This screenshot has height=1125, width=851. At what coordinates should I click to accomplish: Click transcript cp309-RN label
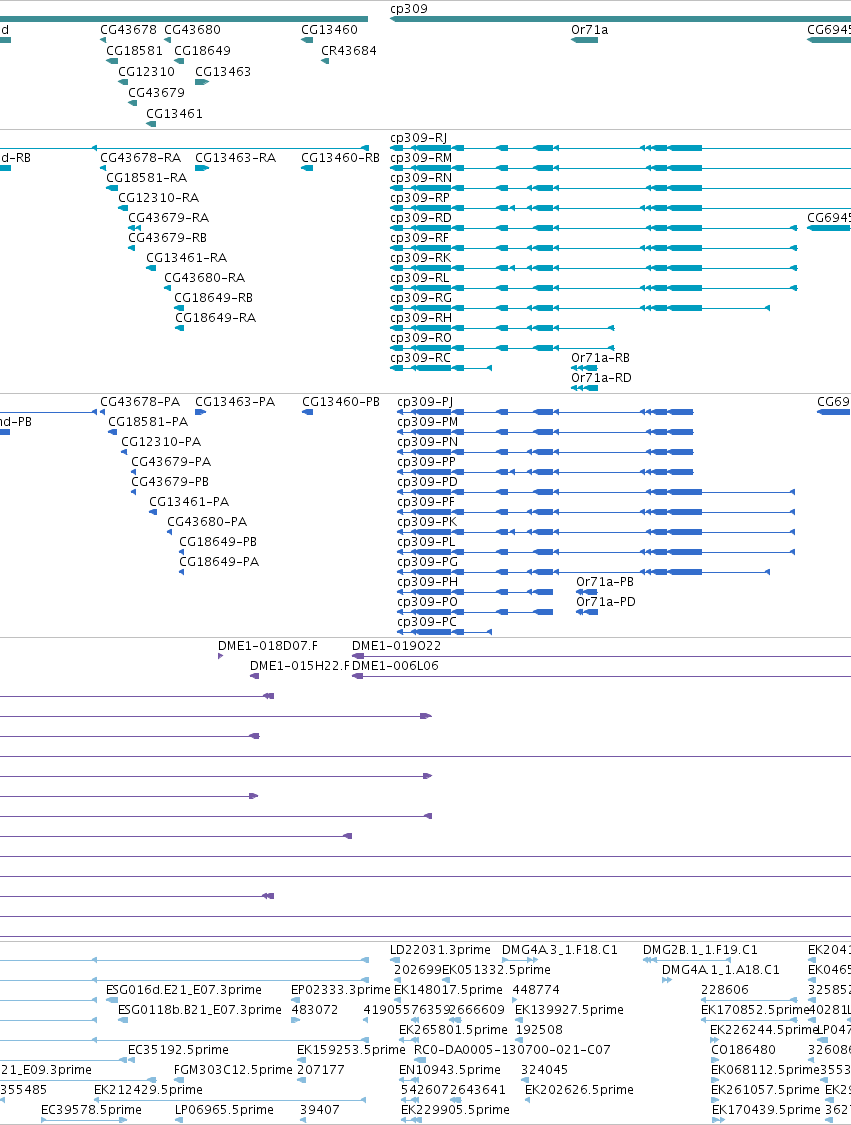[x=421, y=178]
